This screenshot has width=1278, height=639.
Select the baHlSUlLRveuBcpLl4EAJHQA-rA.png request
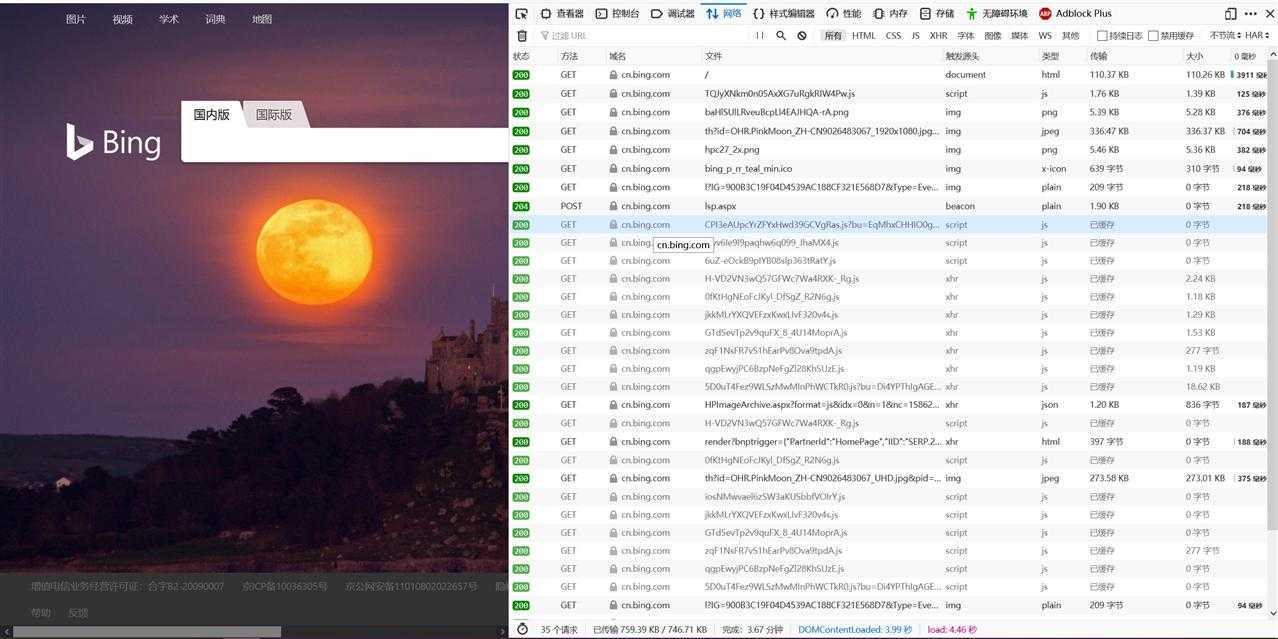[889, 112]
